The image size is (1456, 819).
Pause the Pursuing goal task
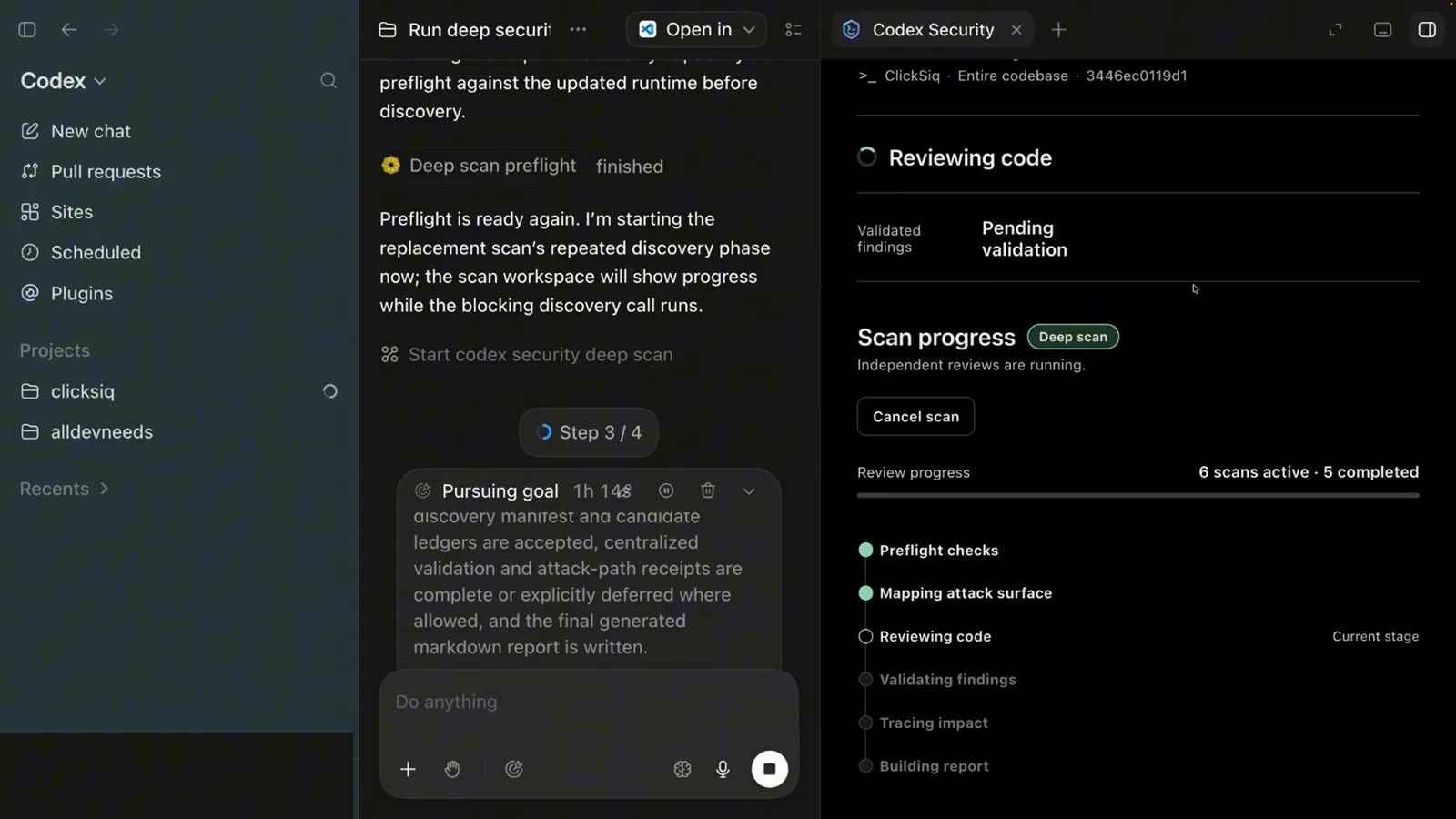pos(666,490)
